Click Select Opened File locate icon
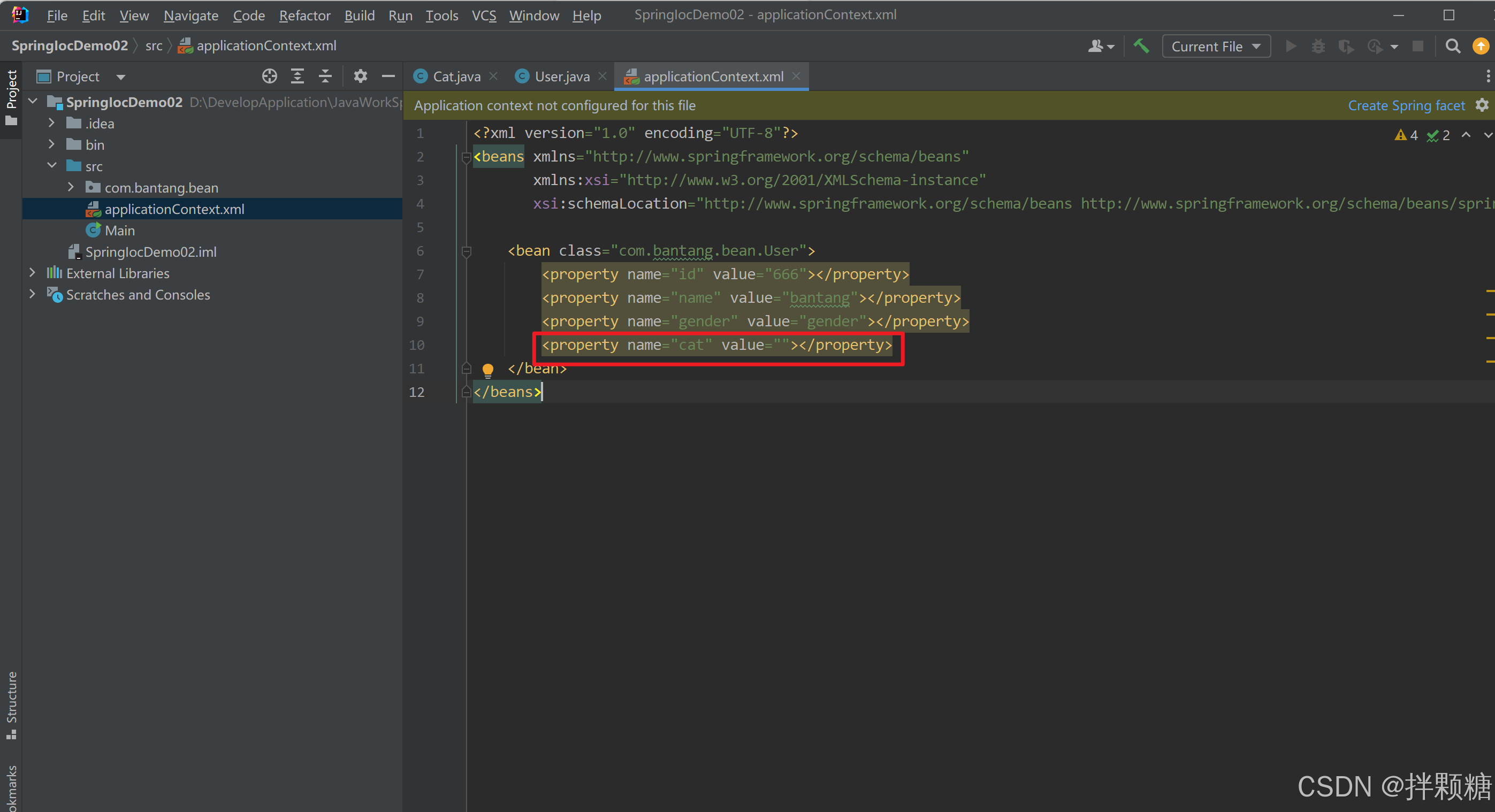The height and width of the screenshot is (812, 1495). tap(269, 76)
